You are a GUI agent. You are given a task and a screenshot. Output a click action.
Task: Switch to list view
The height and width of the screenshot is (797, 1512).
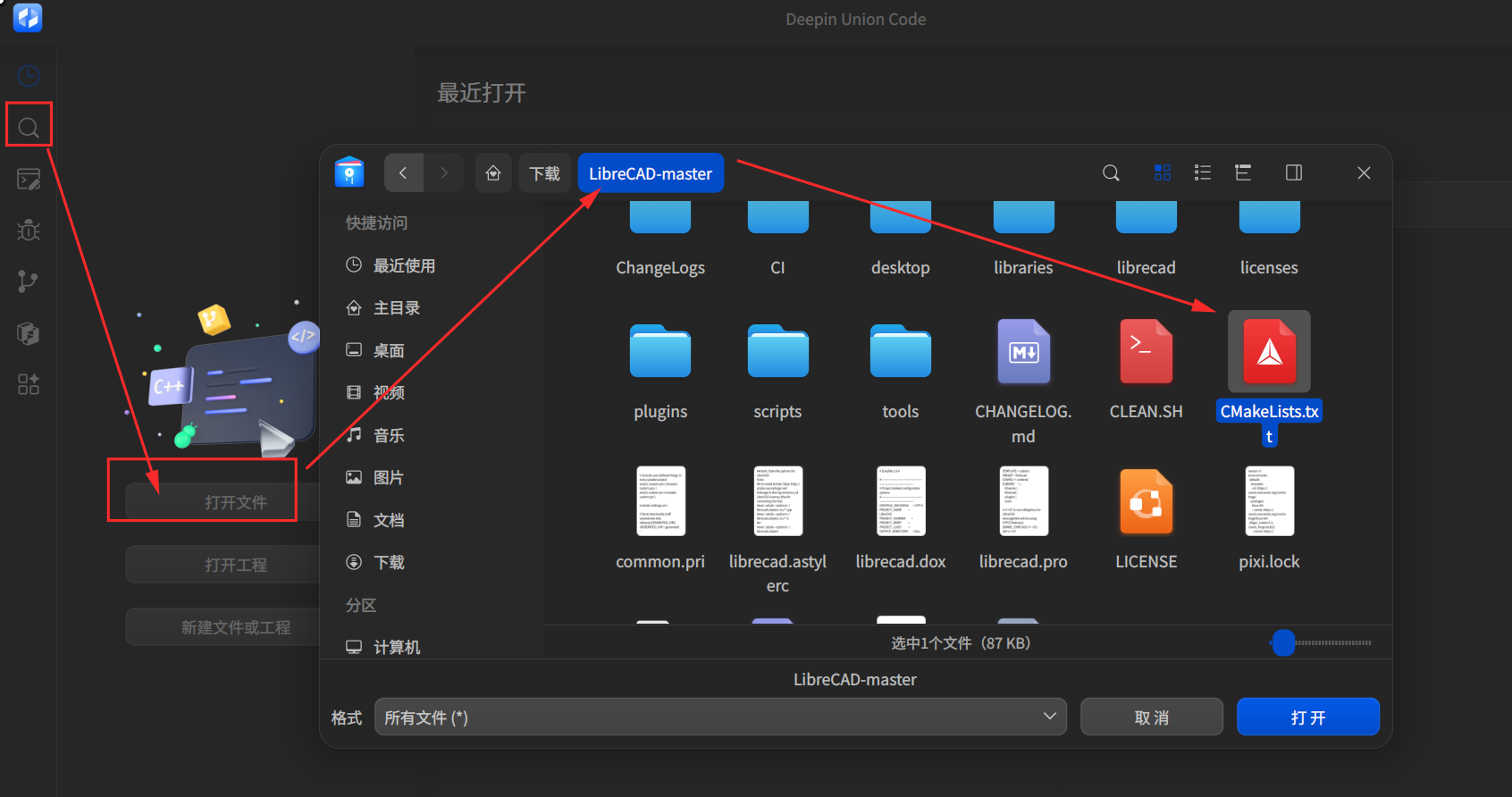point(1203,173)
